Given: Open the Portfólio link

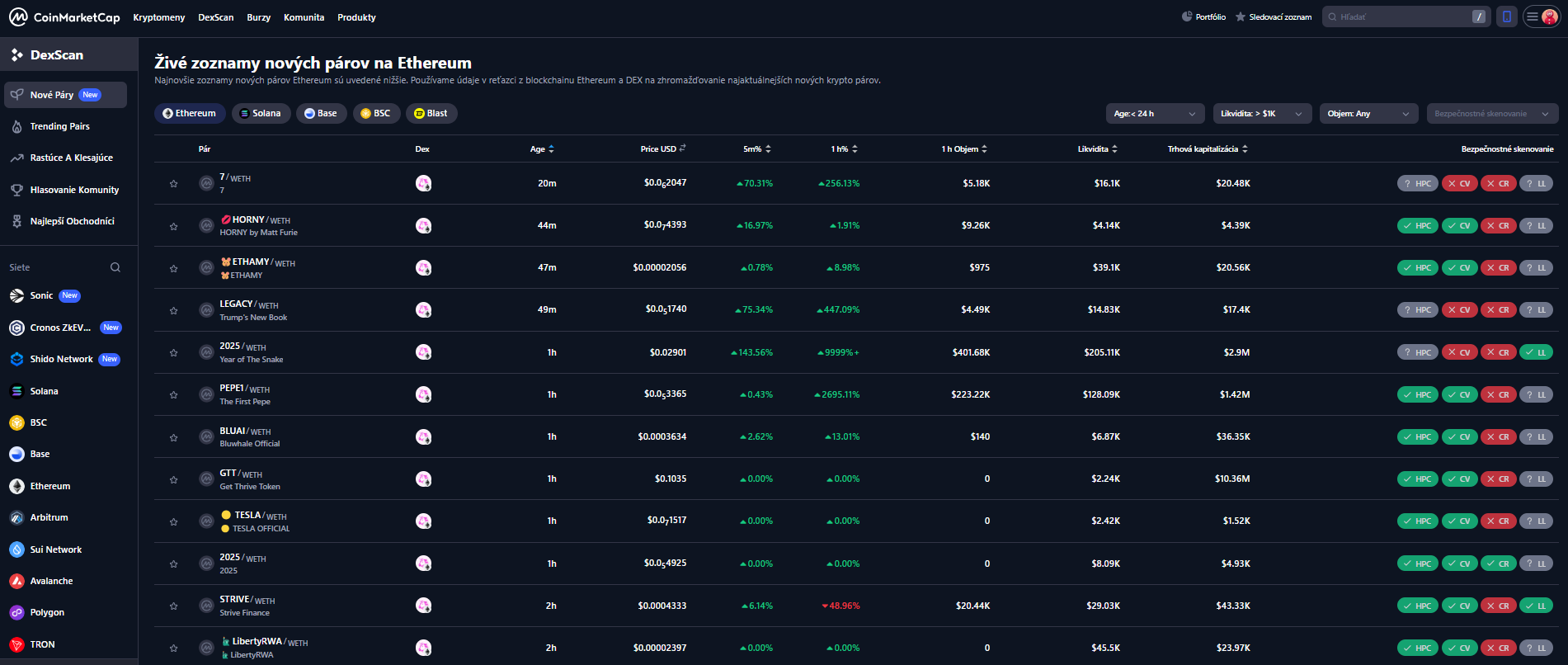Looking at the screenshot, I should click(1203, 17).
